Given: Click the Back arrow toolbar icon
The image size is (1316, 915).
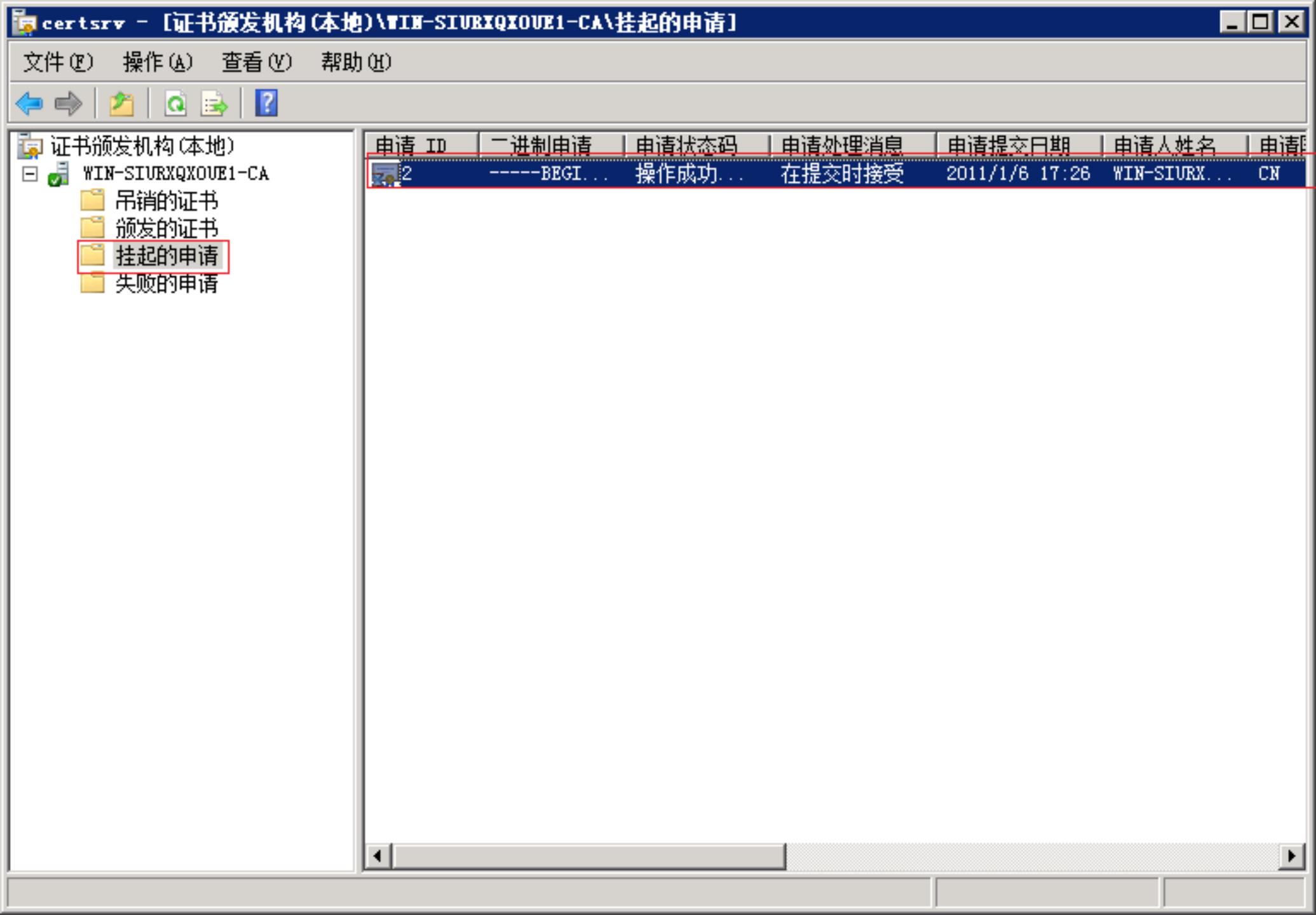Looking at the screenshot, I should pyautogui.click(x=29, y=104).
